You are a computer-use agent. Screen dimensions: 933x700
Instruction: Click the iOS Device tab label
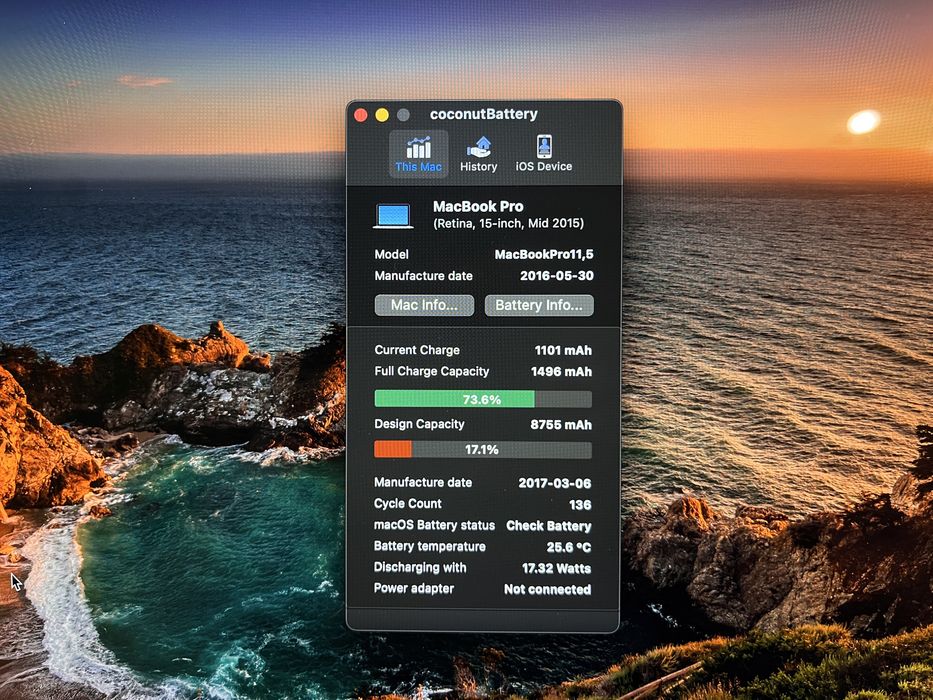coord(544,167)
